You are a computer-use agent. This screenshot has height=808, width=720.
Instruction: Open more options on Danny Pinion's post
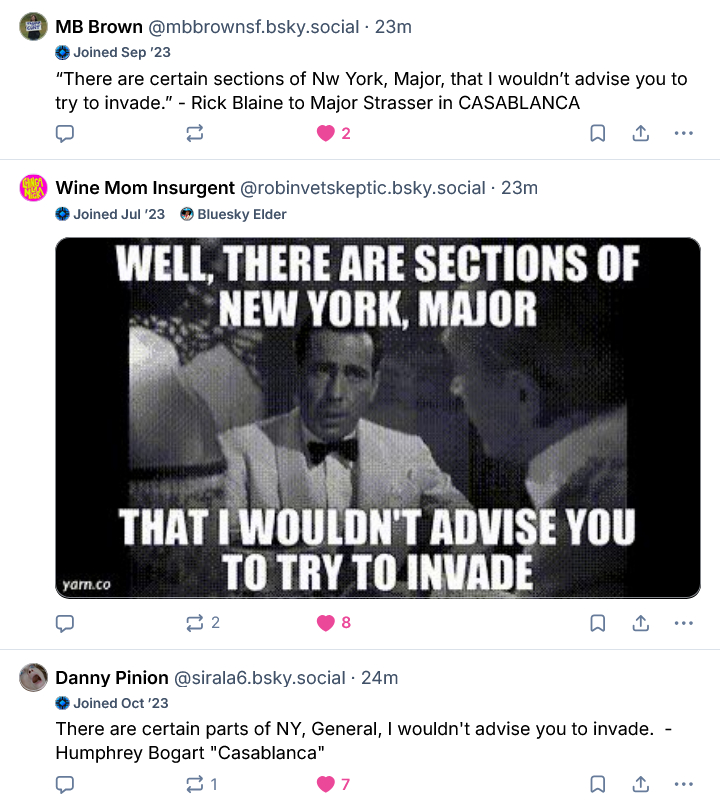[683, 784]
